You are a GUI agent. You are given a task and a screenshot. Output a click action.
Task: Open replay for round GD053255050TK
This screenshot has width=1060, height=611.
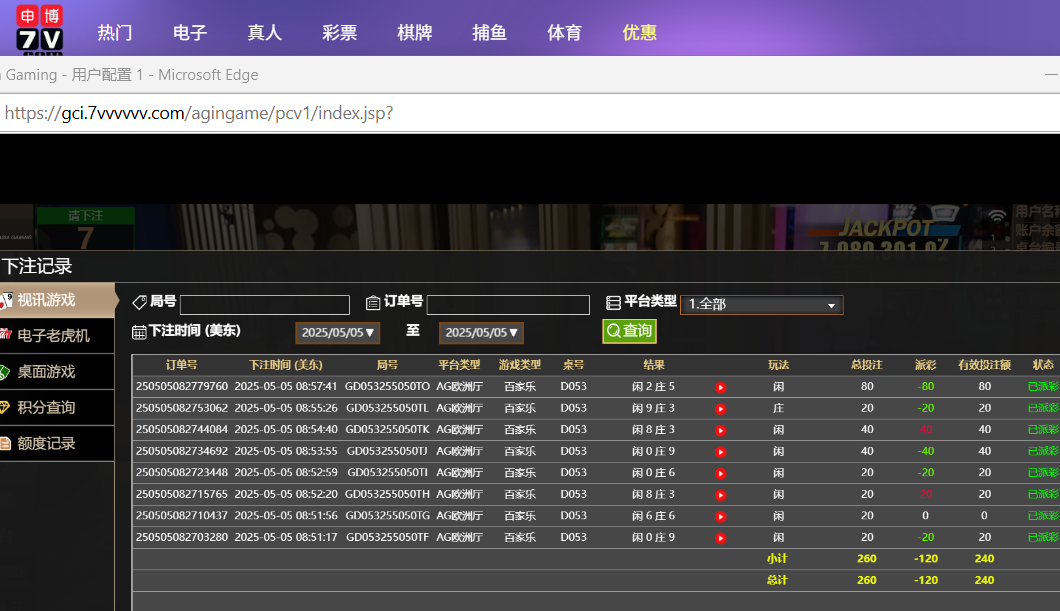(720, 430)
